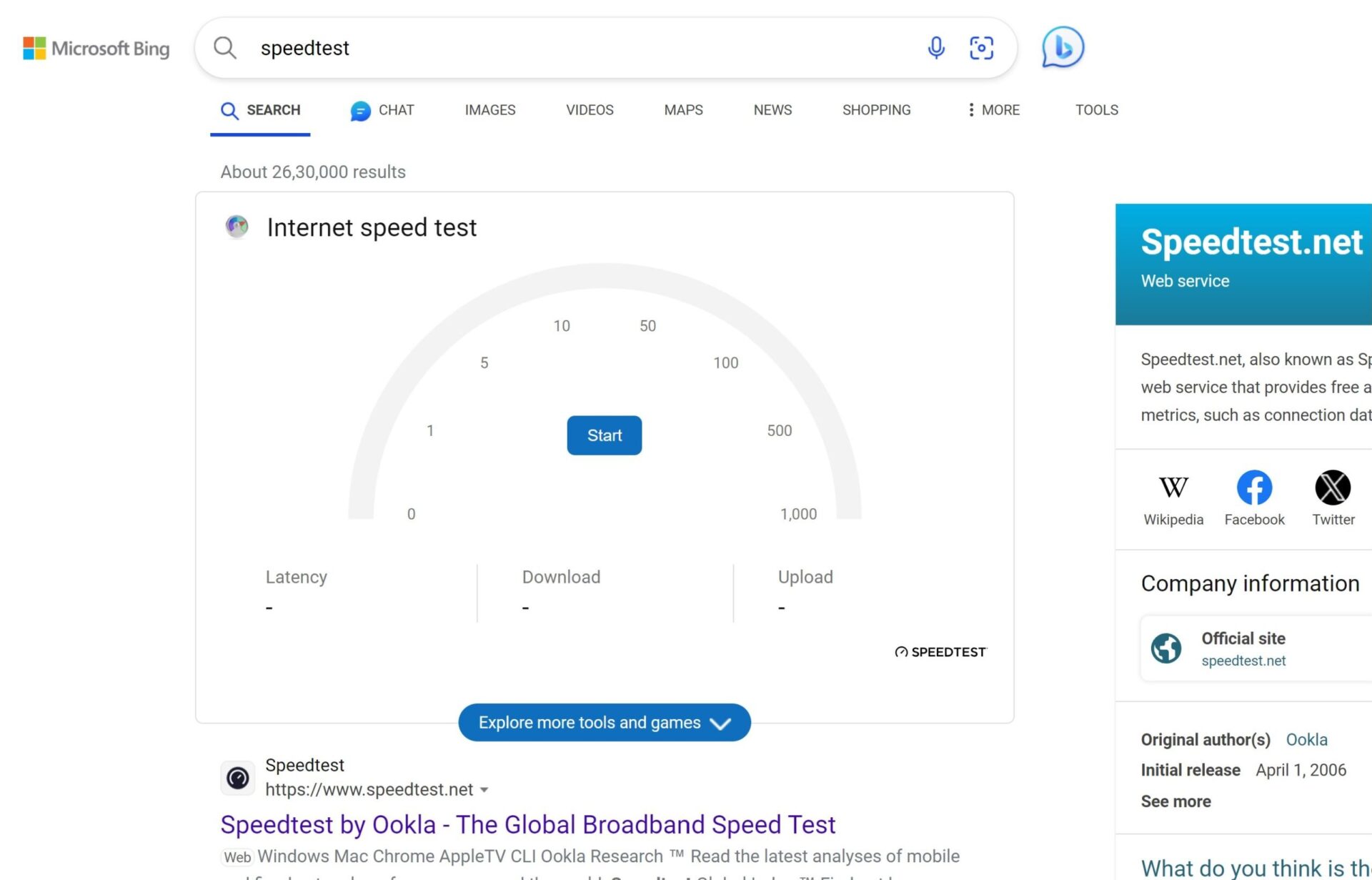Open Wikipedia from the sidebar icon
The height and width of the screenshot is (880, 1372).
click(1173, 487)
